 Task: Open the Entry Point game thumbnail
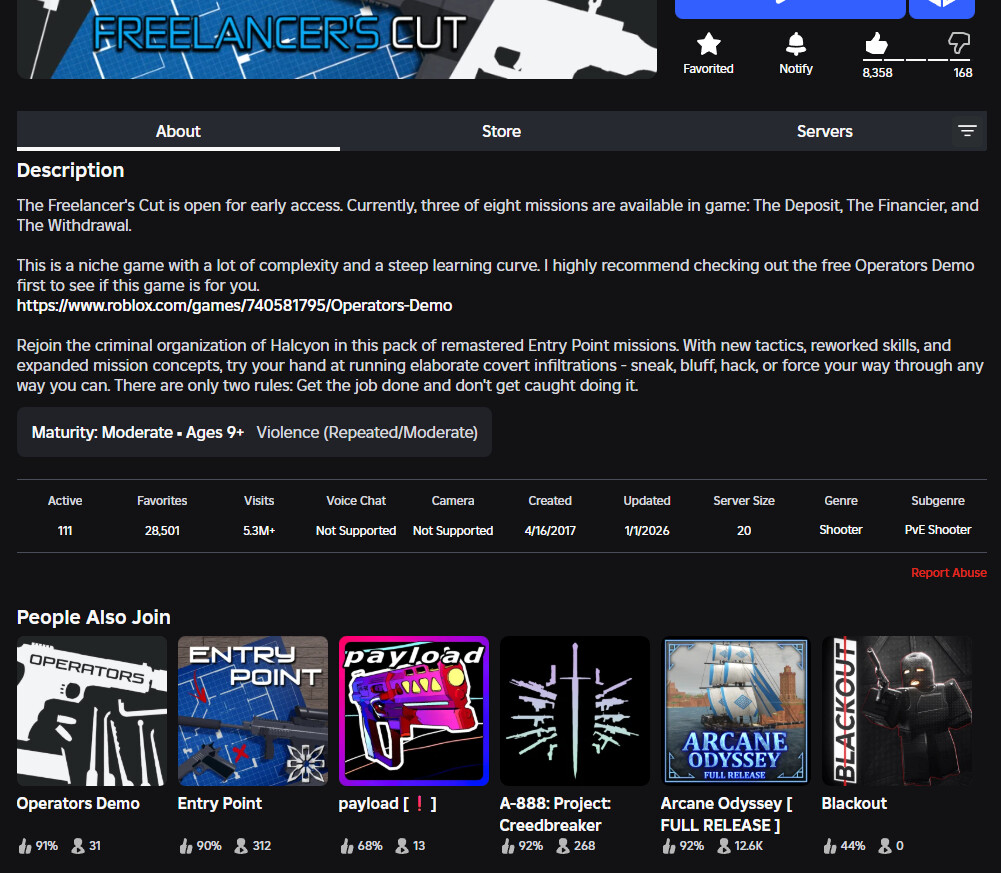click(x=253, y=711)
